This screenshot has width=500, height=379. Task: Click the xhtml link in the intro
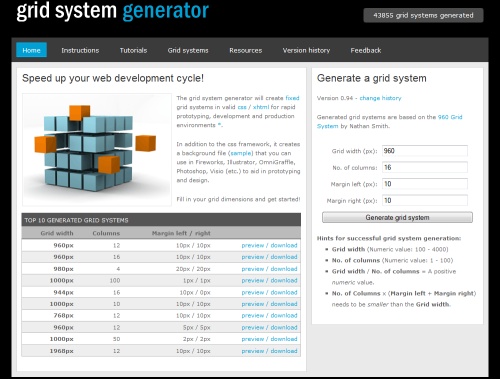(x=261, y=107)
